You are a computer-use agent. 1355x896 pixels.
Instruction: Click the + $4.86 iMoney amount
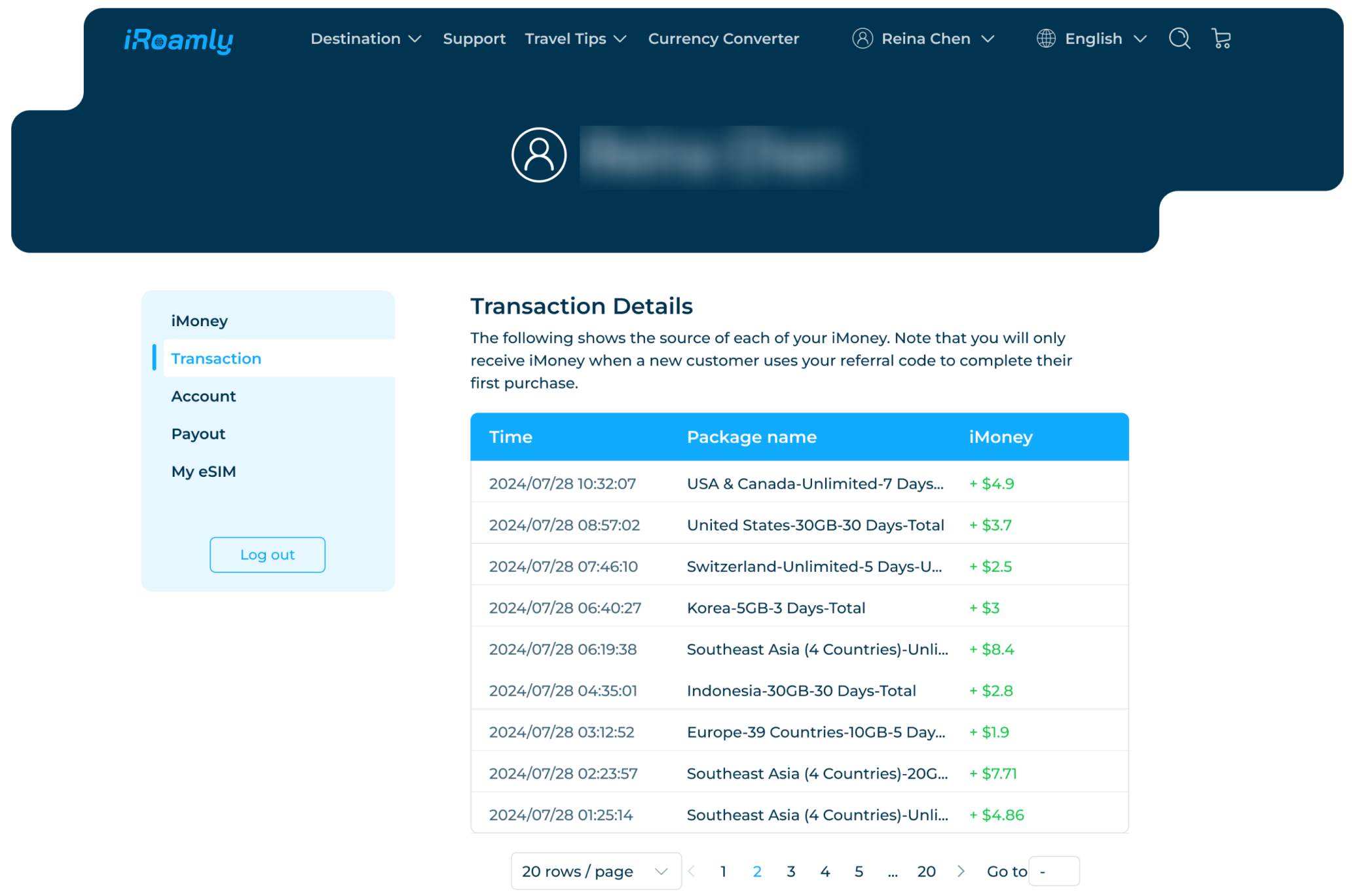[x=996, y=815]
